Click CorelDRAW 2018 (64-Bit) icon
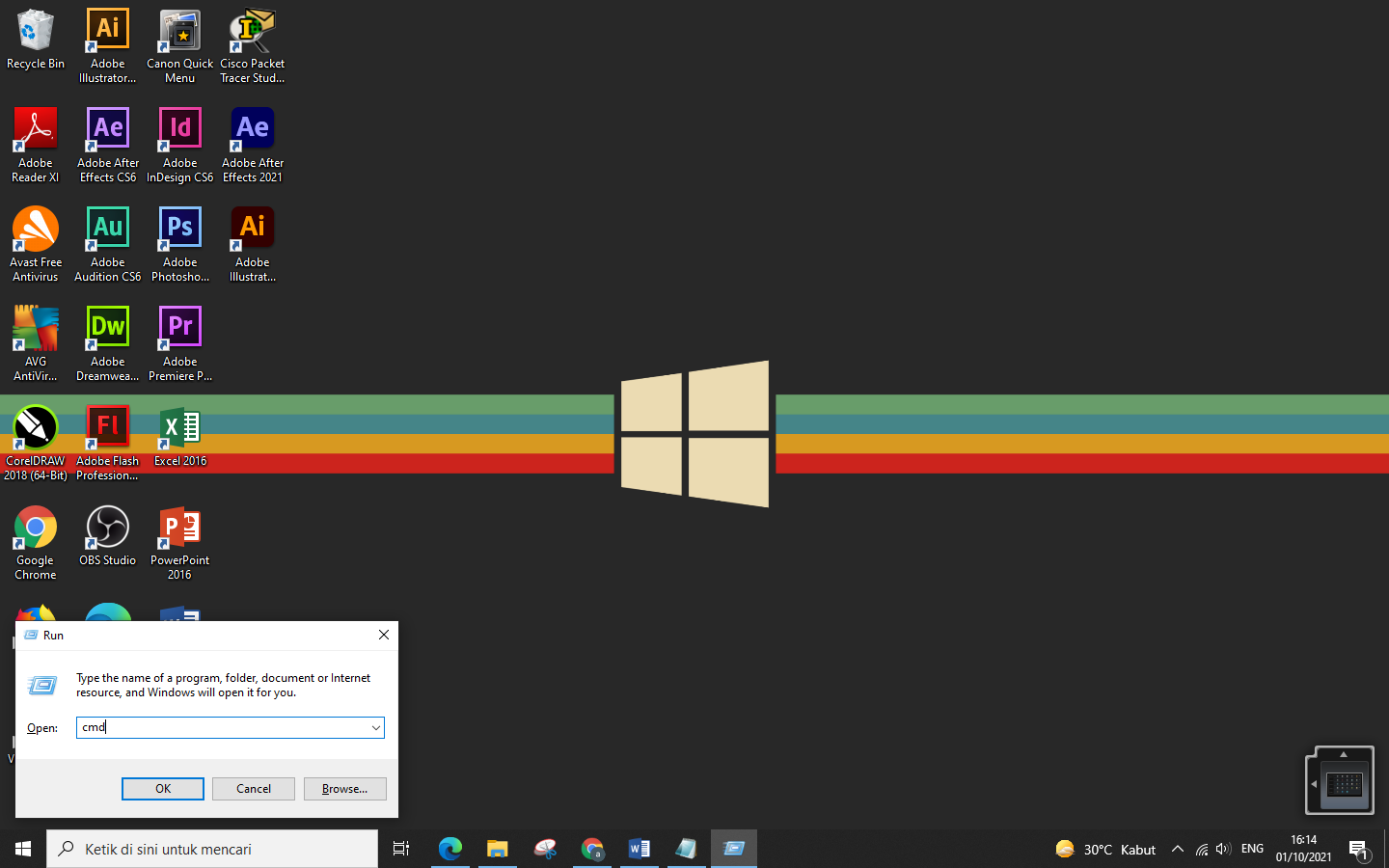The width and height of the screenshot is (1389, 868). click(36, 444)
